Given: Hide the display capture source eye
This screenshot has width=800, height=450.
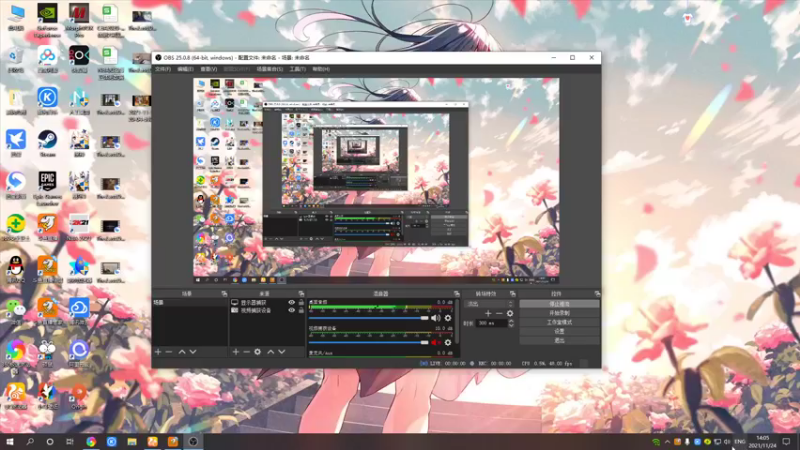Looking at the screenshot, I should [291, 303].
